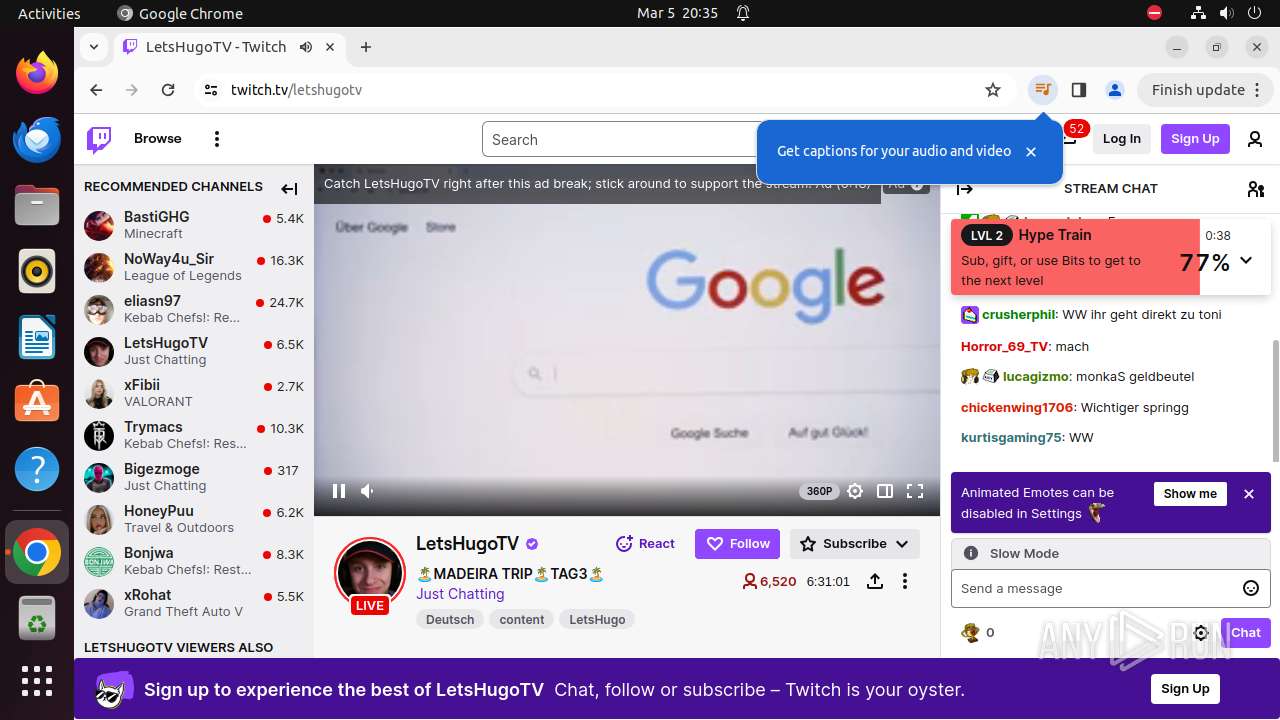The height and width of the screenshot is (720, 1280).
Task: Open Firefox from the dock
Action: point(37,73)
